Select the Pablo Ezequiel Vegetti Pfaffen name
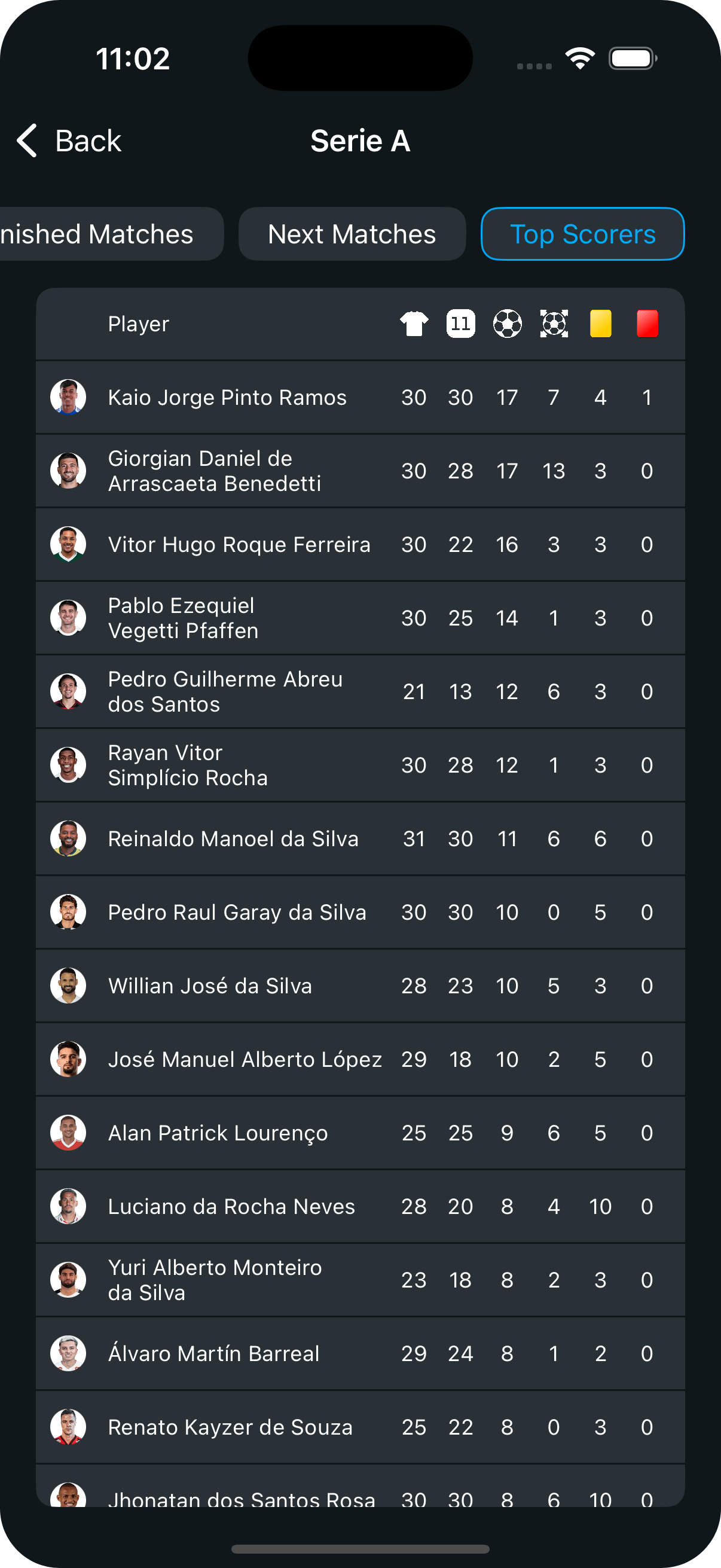This screenshot has width=721, height=1568. point(183,618)
